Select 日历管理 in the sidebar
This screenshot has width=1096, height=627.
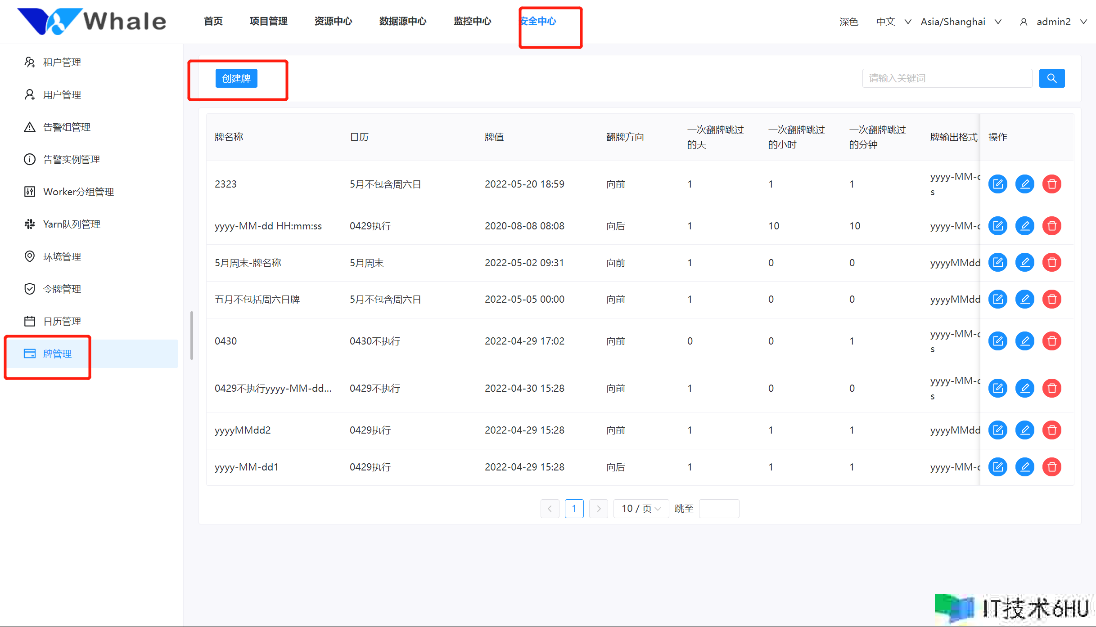pos(63,321)
